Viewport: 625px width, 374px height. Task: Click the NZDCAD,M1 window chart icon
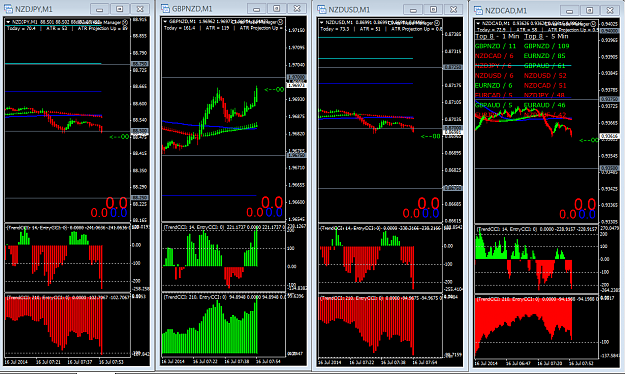(478, 10)
